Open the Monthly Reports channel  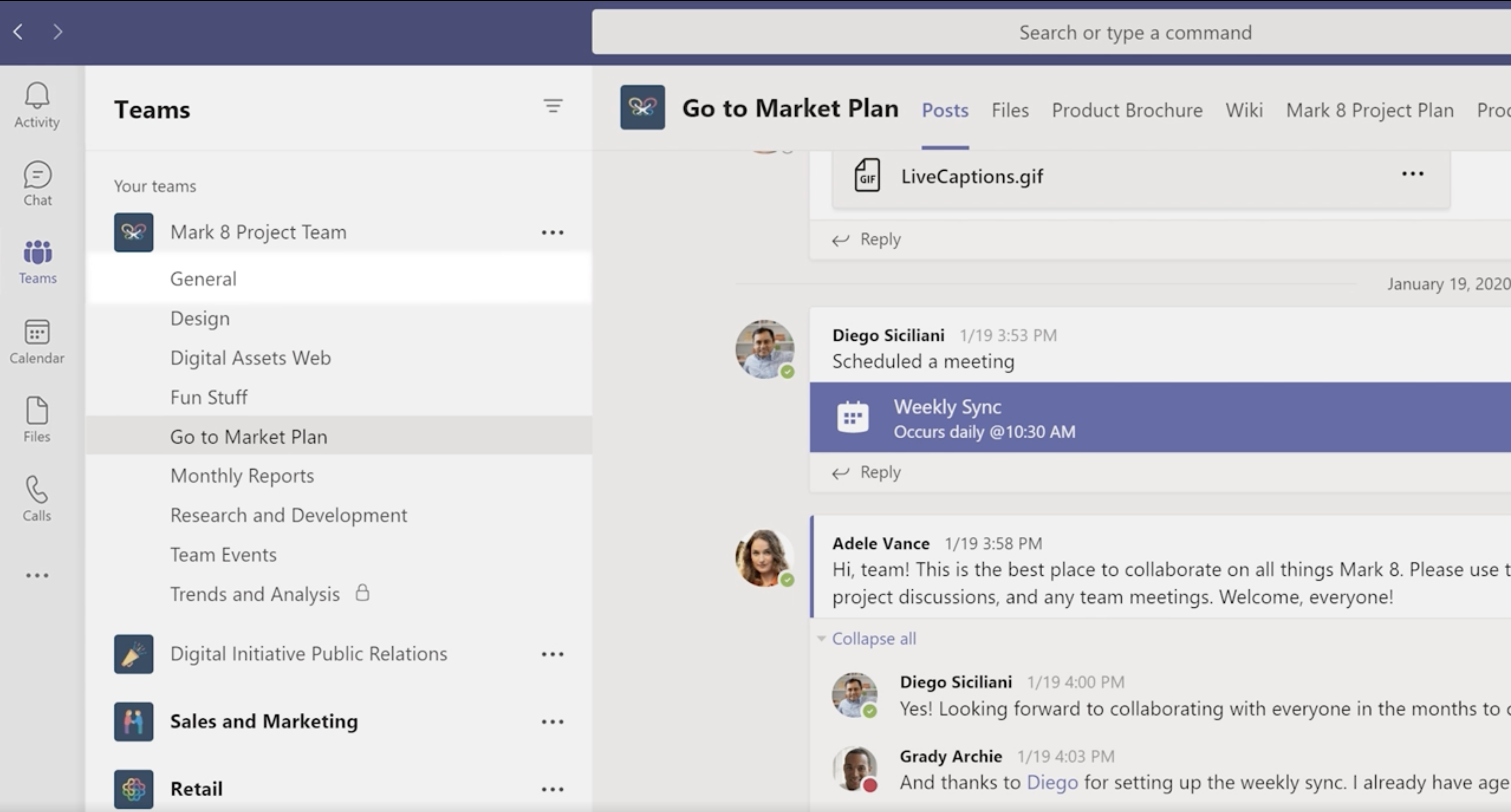(339, 476)
